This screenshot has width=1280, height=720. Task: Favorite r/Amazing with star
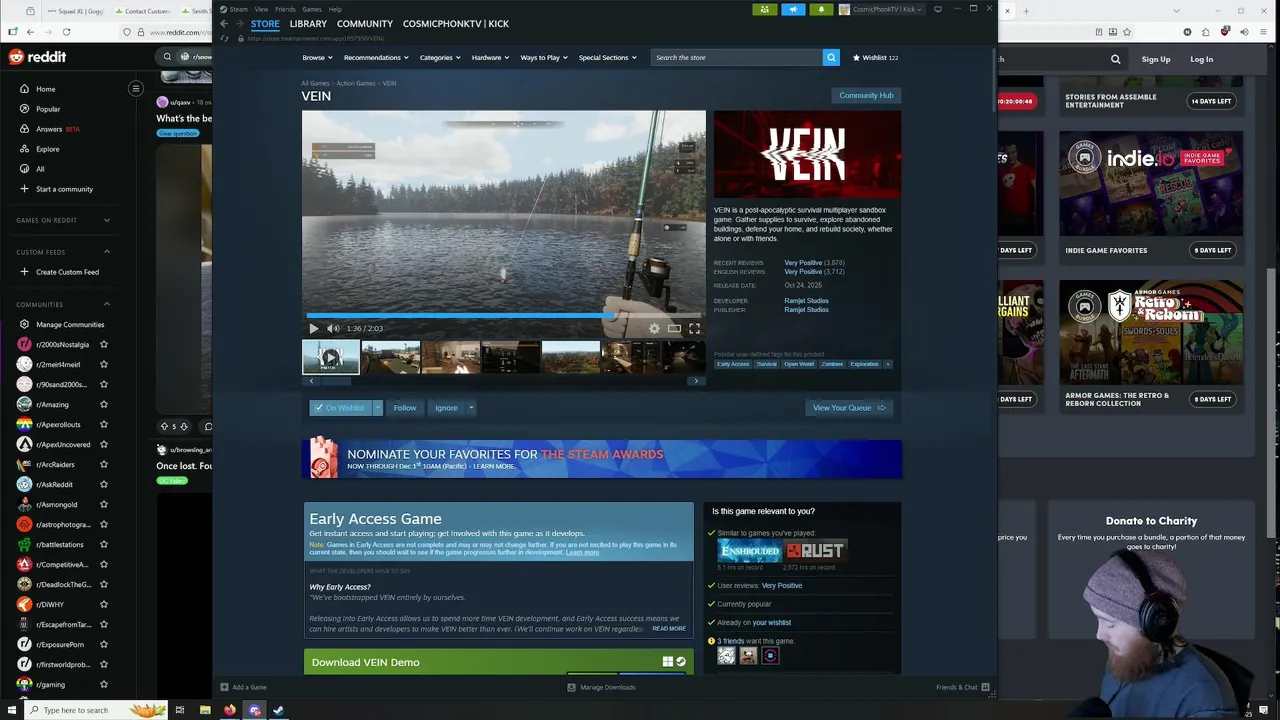tap(104, 404)
